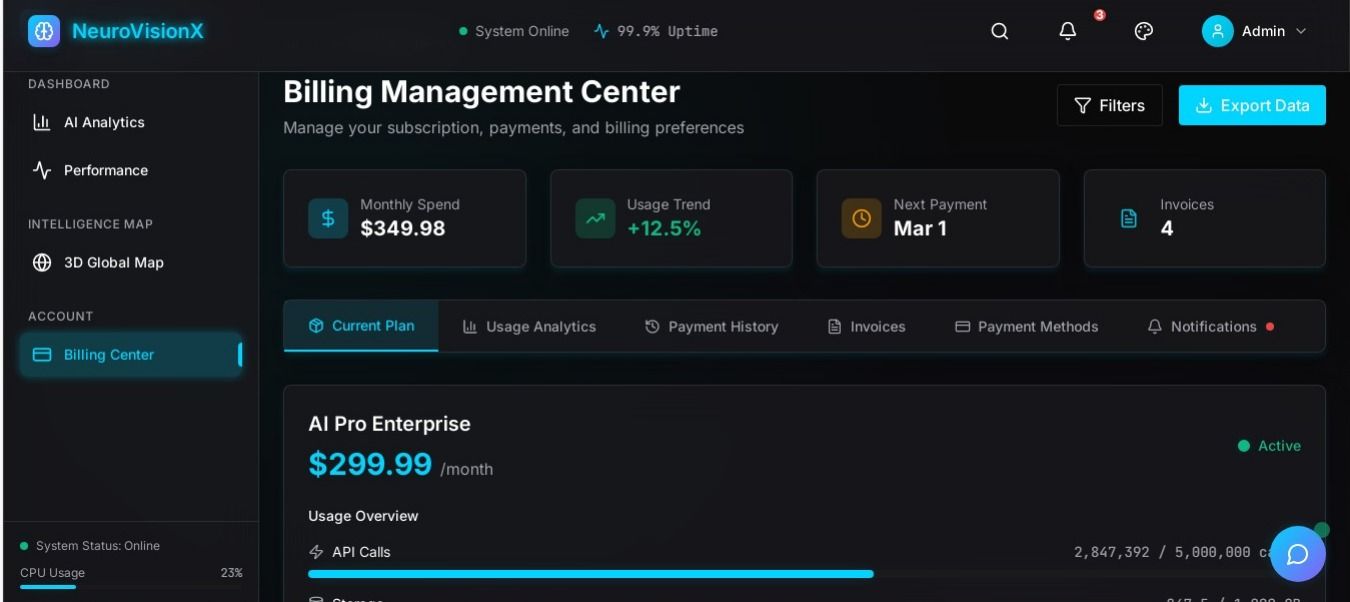Expand the Admin account dropdown

click(x=1301, y=31)
